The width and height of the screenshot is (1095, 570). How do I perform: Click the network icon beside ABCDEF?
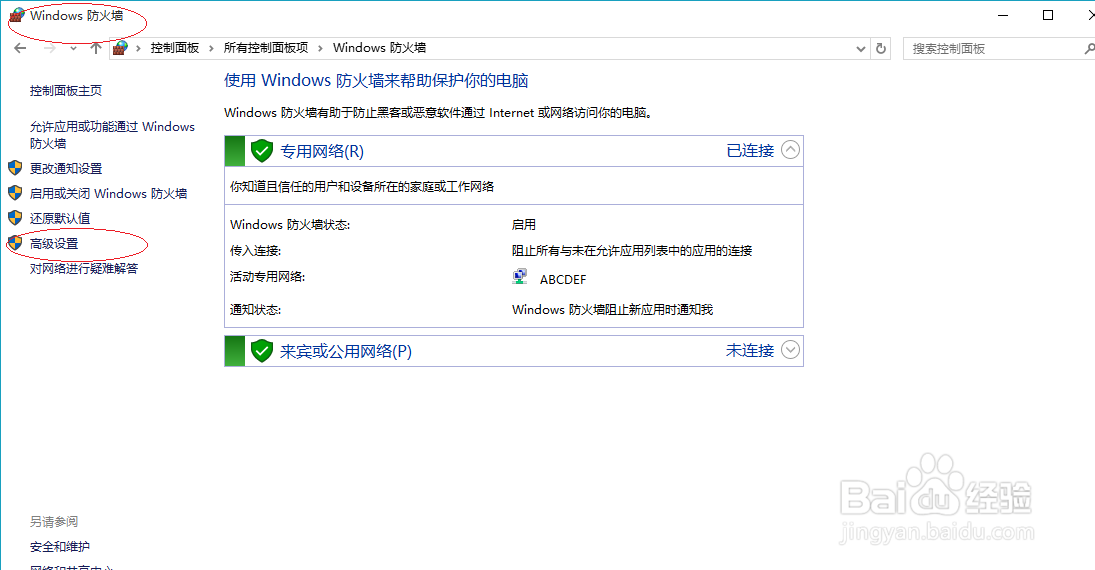click(x=520, y=277)
